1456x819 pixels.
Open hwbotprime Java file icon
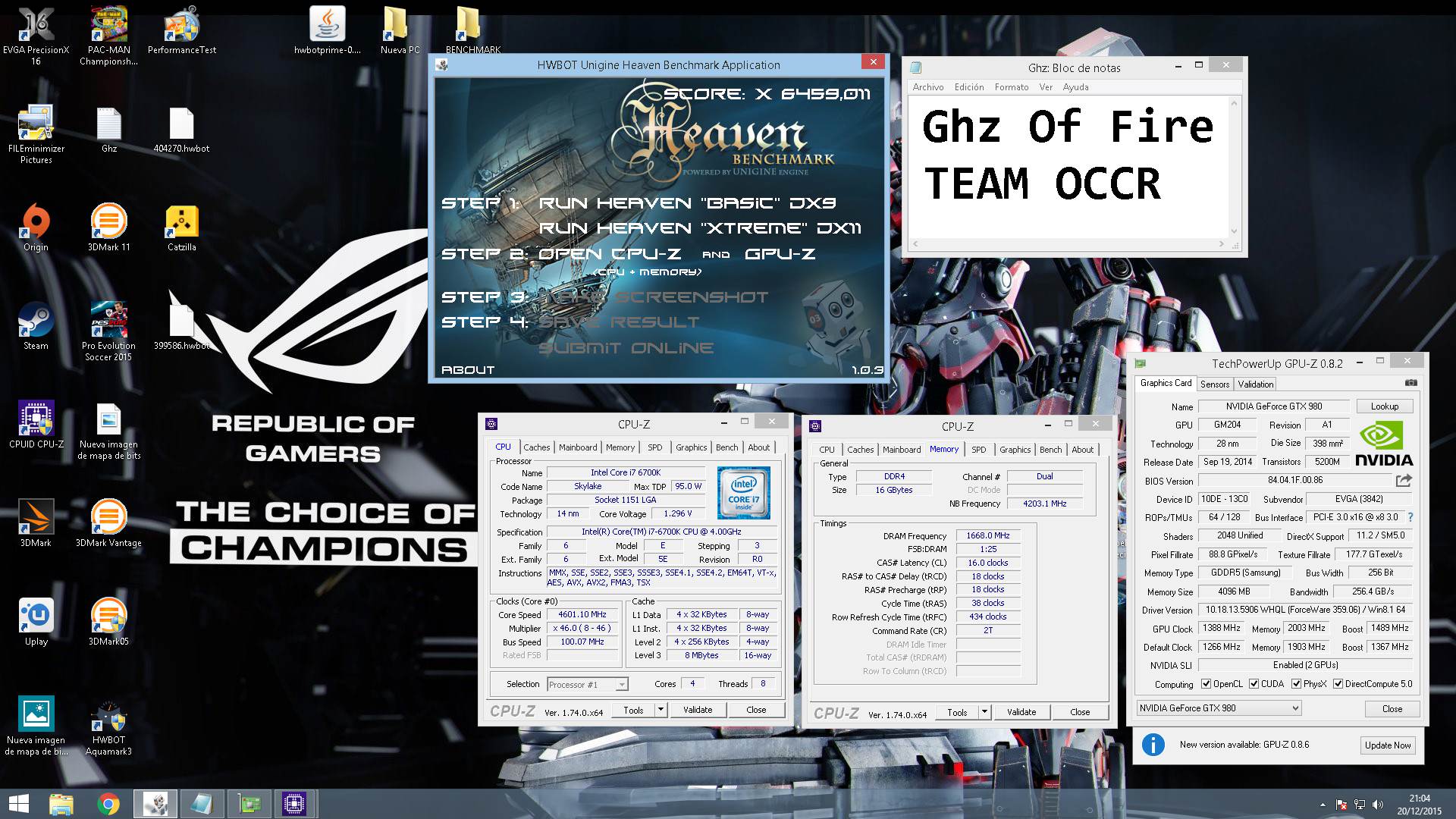[327, 31]
